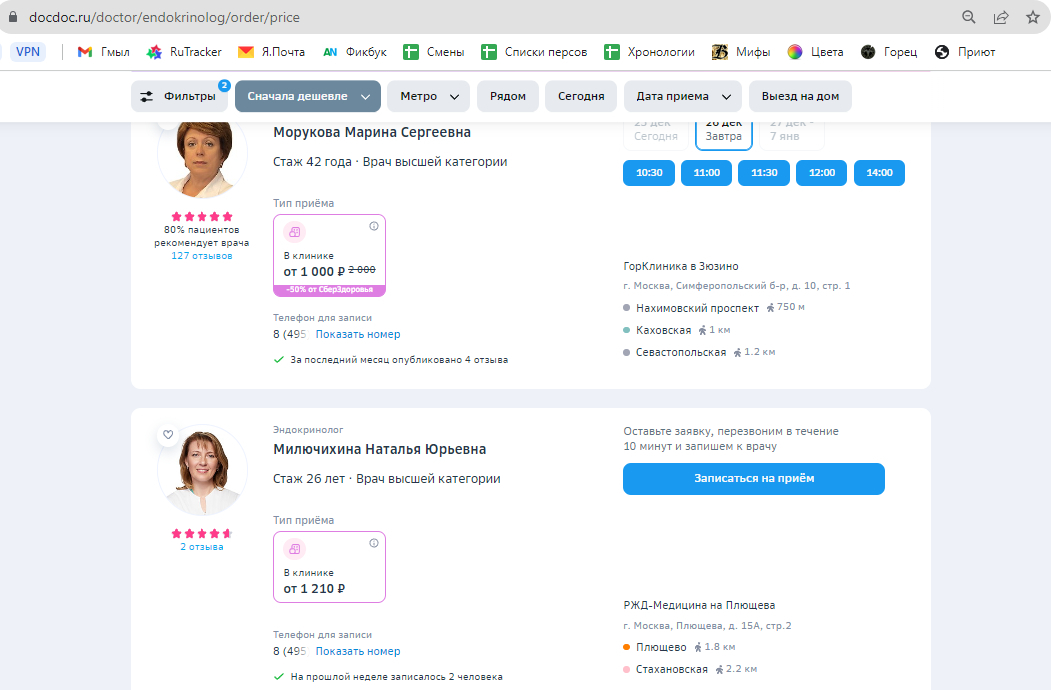Viewport: 1051px width, 690px height.
Task: Book the 10:30 time slot
Action: point(649,173)
